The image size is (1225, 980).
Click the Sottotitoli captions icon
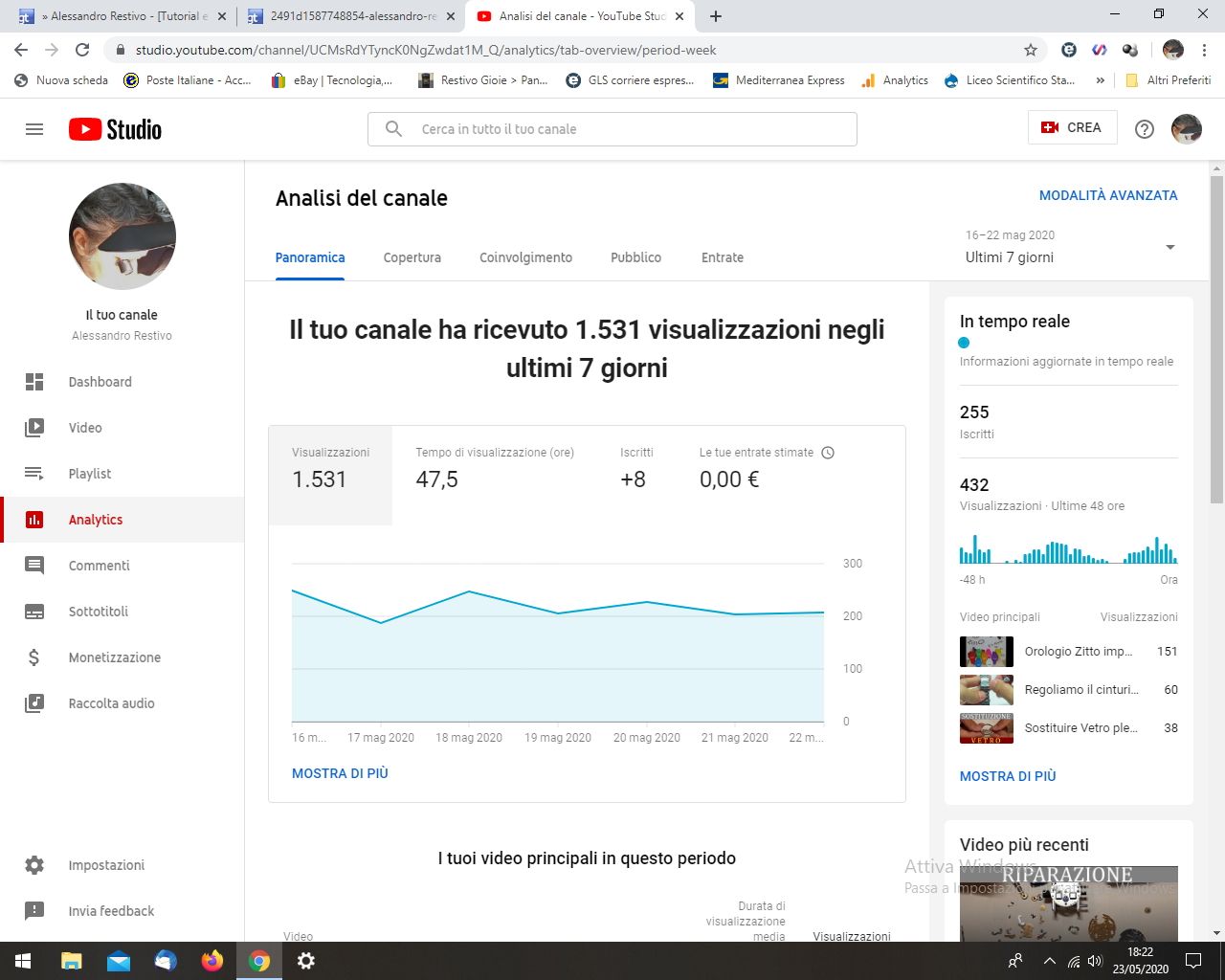(x=34, y=612)
